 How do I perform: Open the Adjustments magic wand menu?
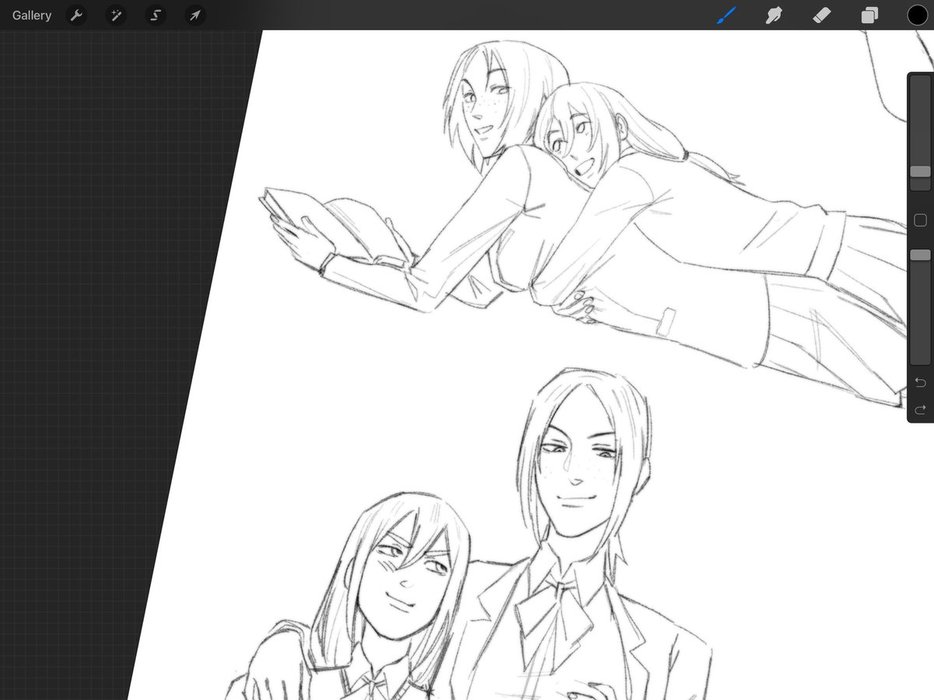[116, 15]
